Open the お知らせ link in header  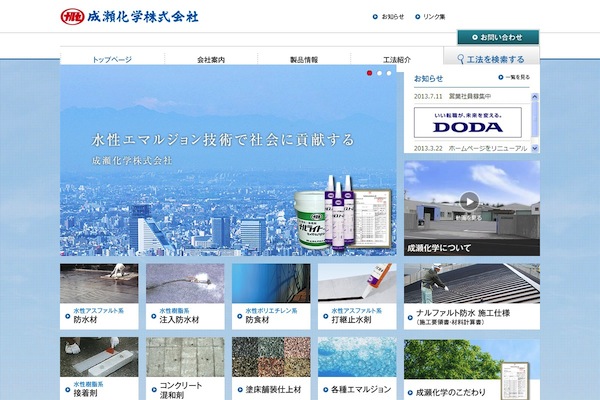(x=388, y=17)
